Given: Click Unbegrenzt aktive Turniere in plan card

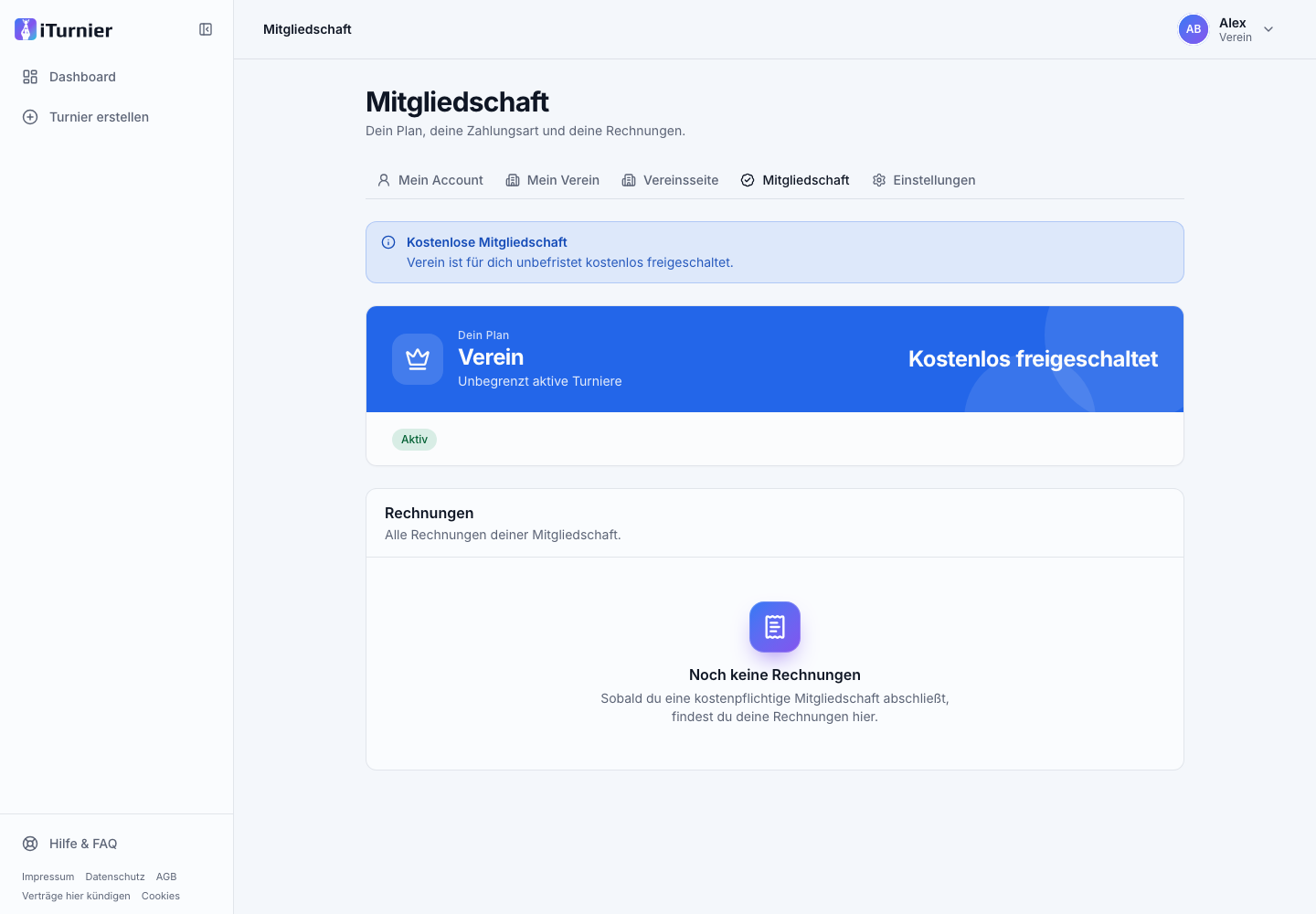Looking at the screenshot, I should click(x=540, y=381).
